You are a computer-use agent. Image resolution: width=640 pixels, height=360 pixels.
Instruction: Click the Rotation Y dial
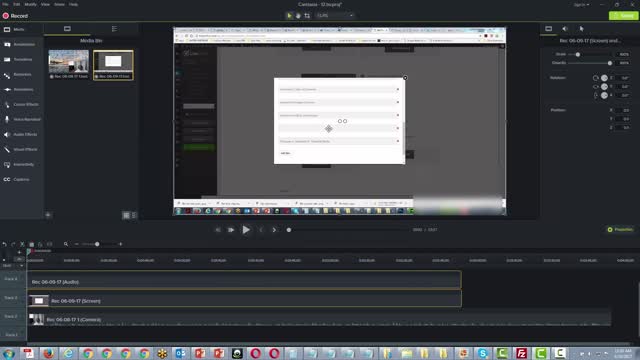(x=604, y=87)
